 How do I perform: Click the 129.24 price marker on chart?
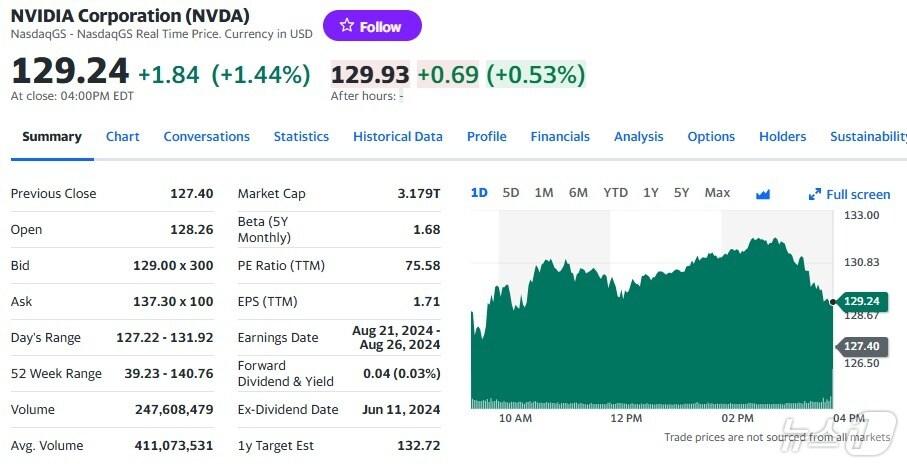point(861,300)
